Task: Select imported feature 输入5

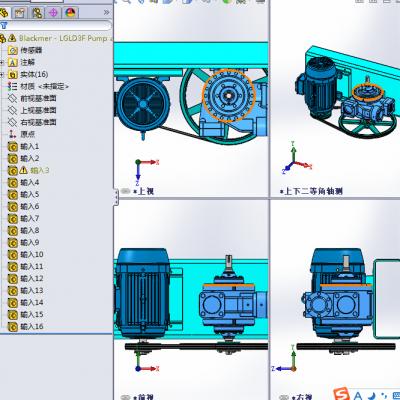Action: point(29,194)
